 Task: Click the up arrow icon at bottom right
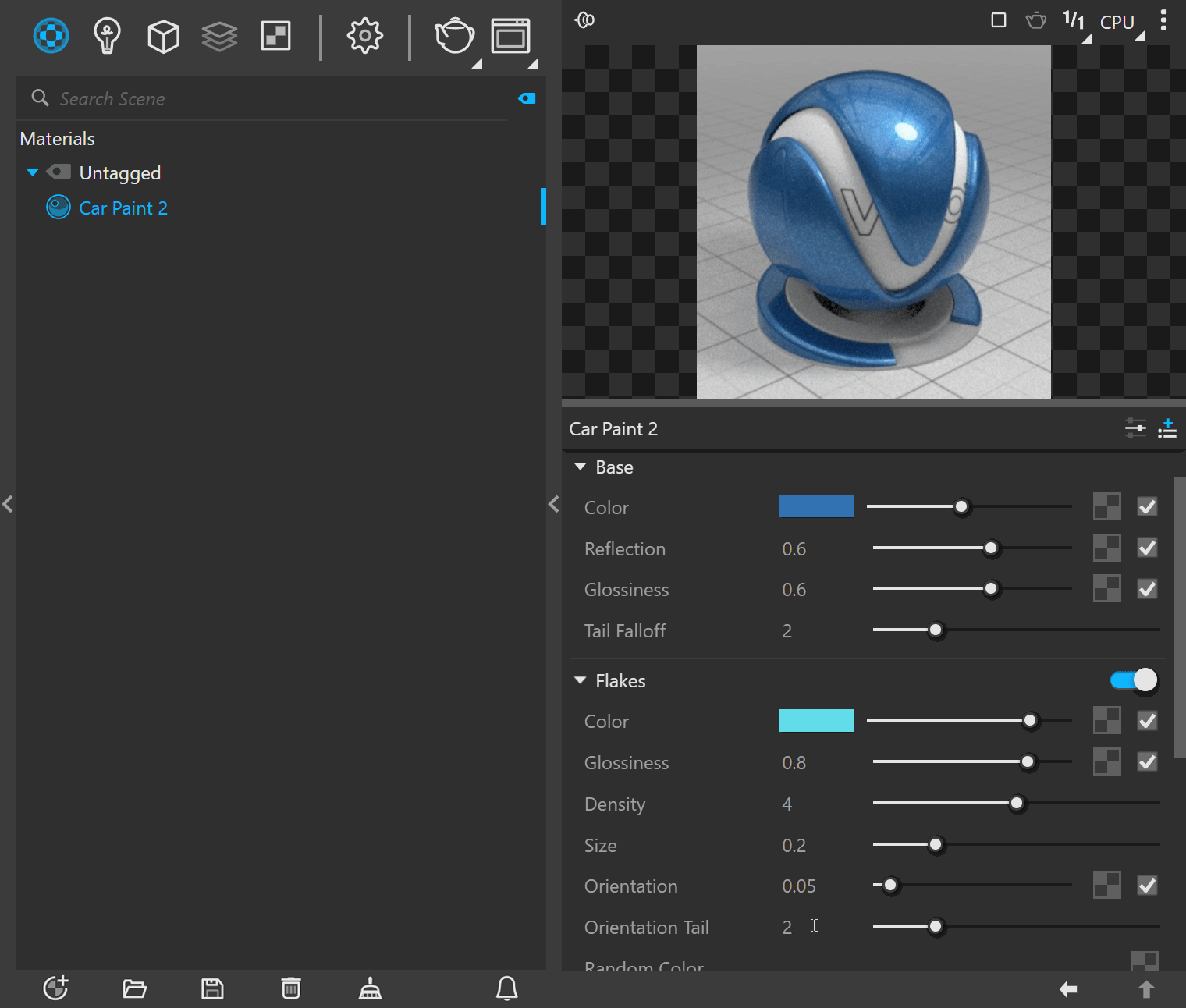(x=1146, y=989)
